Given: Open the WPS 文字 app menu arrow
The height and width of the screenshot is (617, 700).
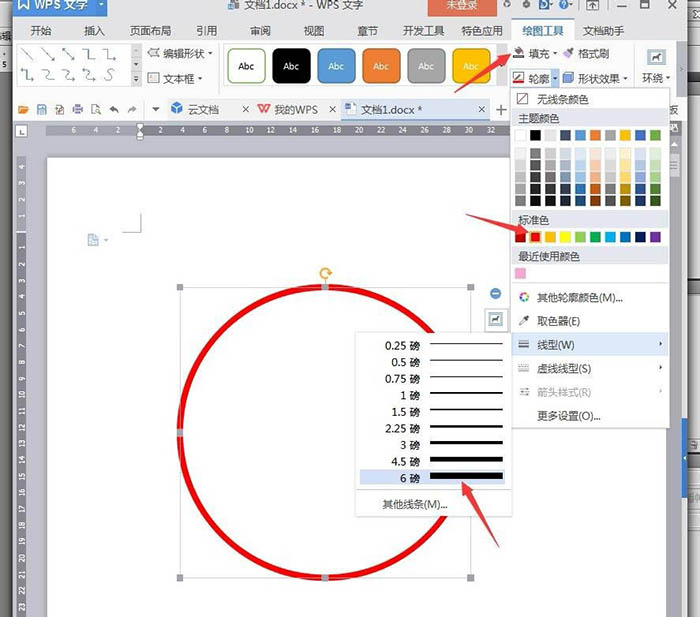Looking at the screenshot, I should tap(101, 5).
